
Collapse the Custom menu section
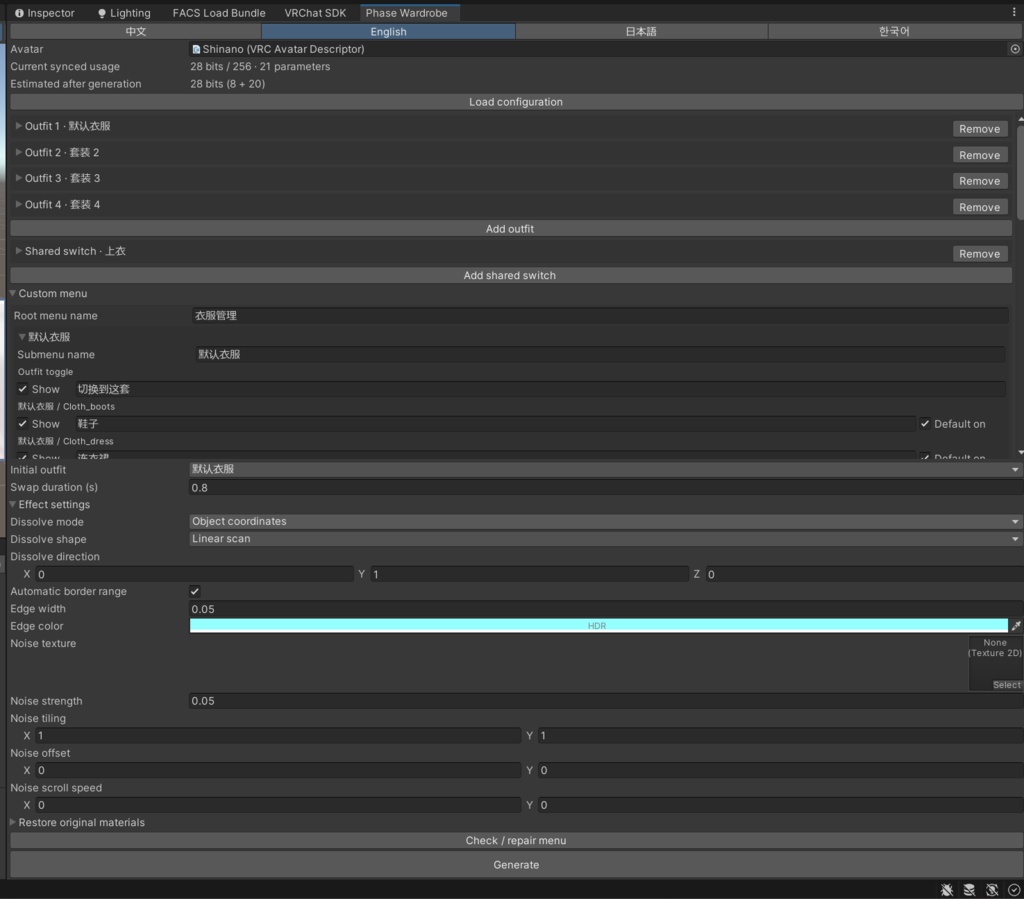tap(12, 294)
